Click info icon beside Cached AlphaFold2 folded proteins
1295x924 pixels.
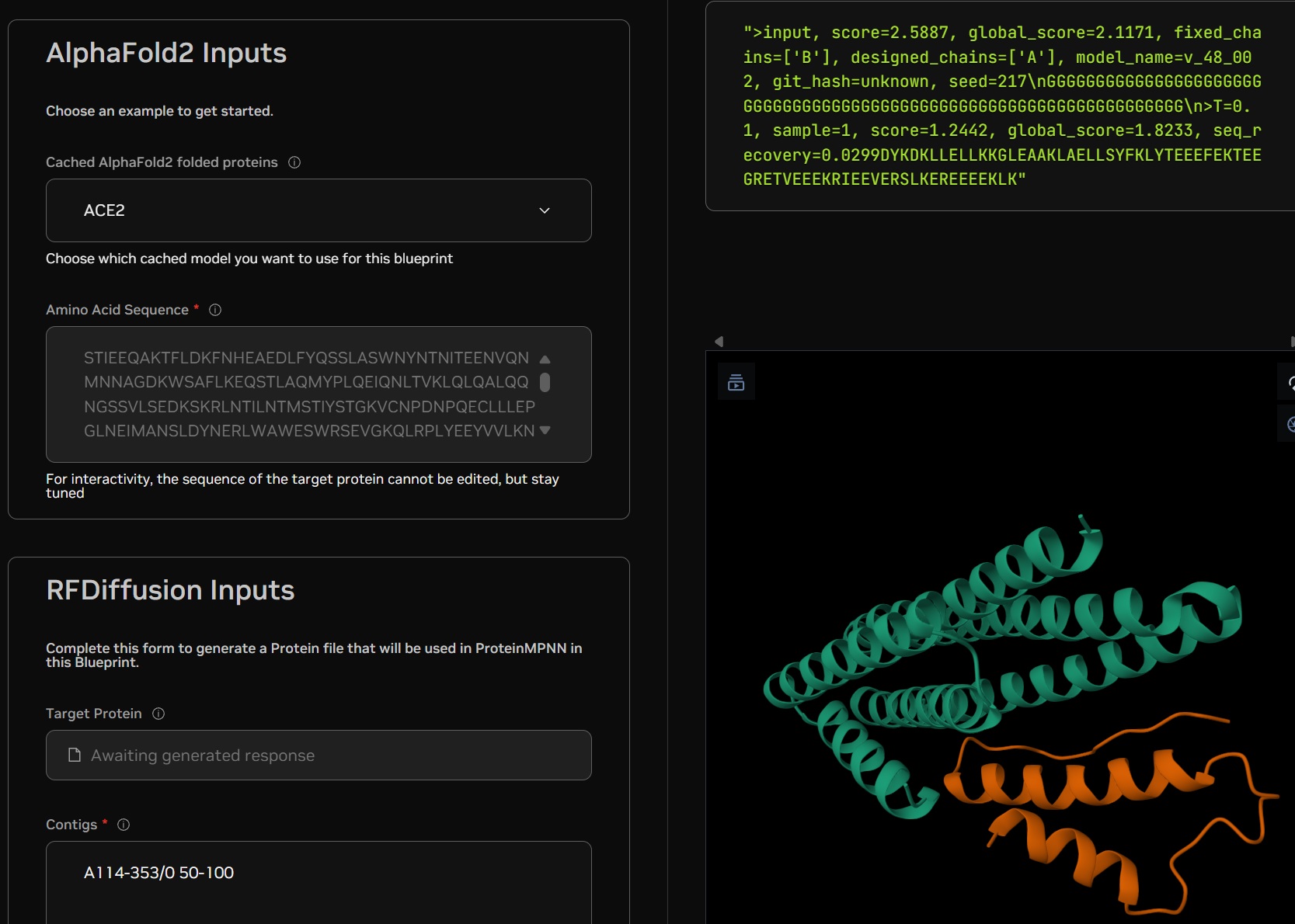click(x=294, y=162)
